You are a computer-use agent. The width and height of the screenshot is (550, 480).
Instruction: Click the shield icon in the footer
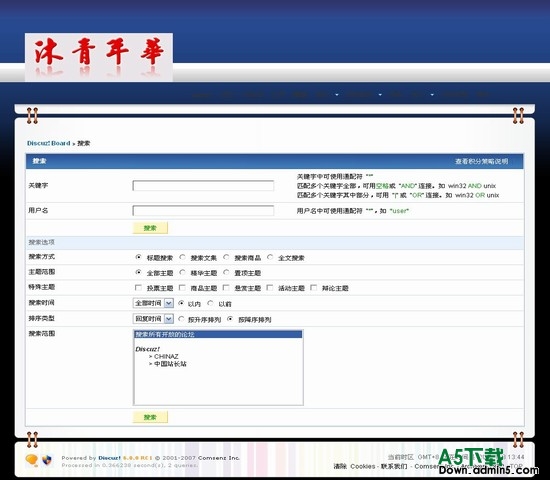click(47, 460)
